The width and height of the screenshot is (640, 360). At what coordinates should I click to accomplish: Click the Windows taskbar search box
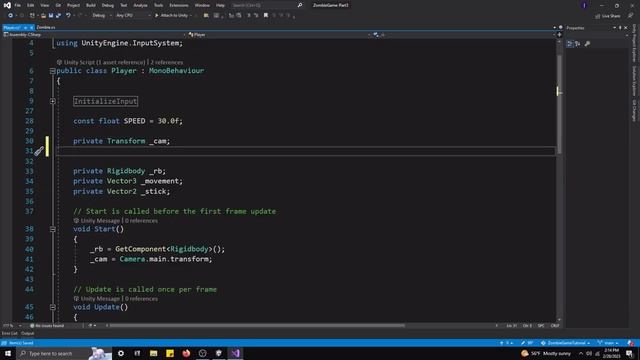[64, 353]
